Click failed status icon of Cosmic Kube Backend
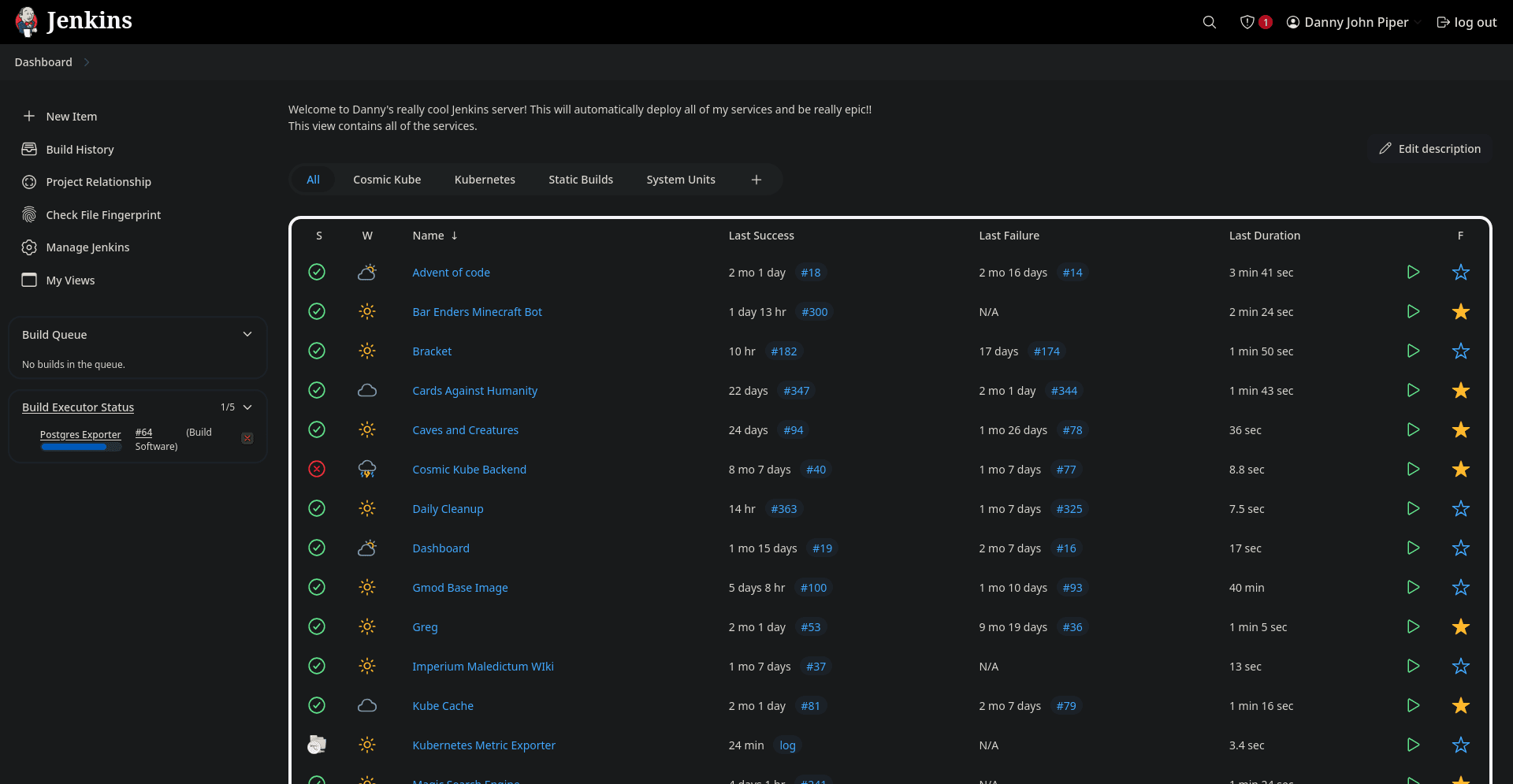1513x784 pixels. point(317,469)
